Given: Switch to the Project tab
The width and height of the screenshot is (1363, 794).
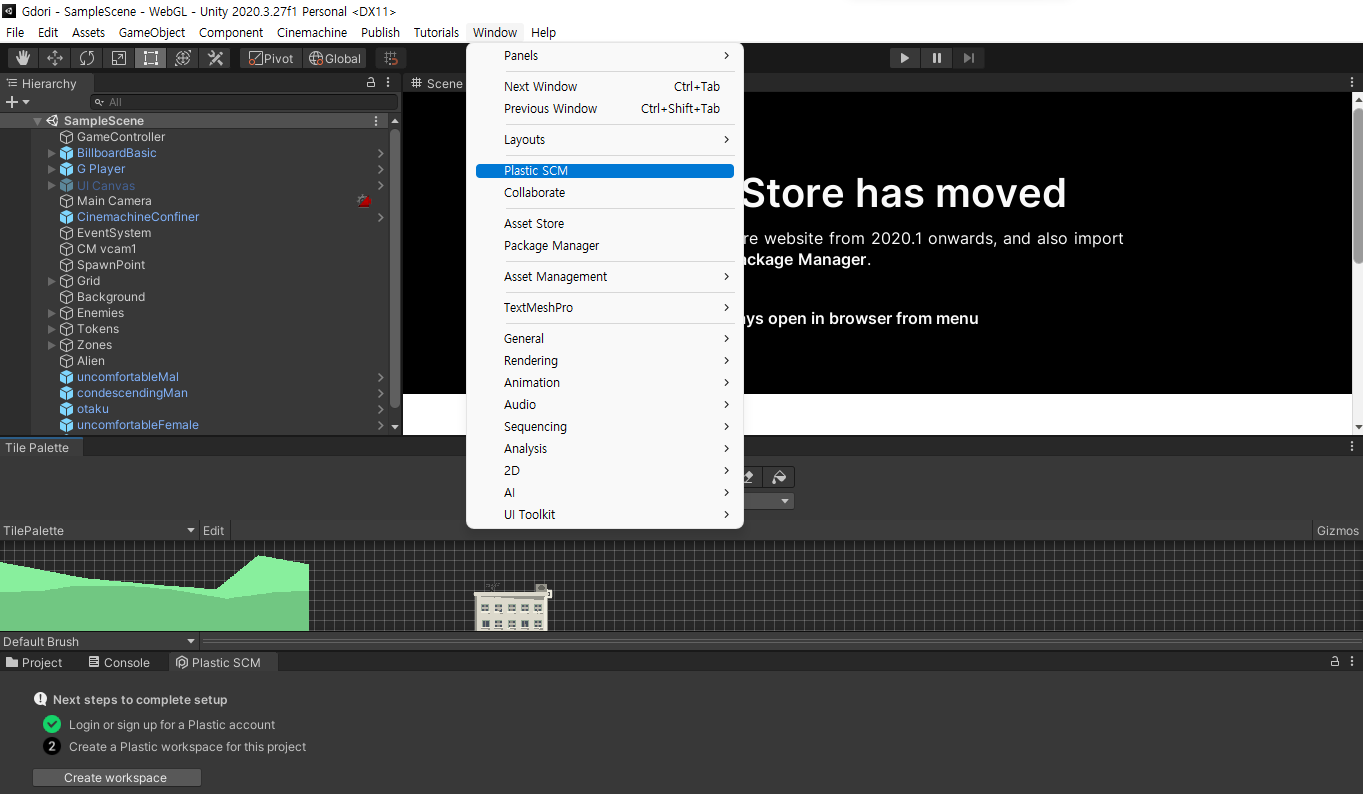Looking at the screenshot, I should pos(34,662).
